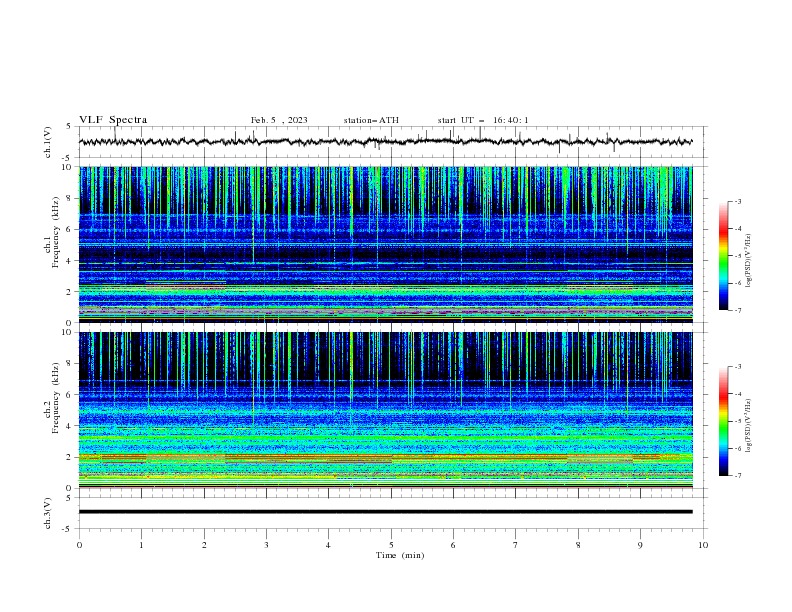This screenshot has width=792, height=612.
Task: Click the '9' tick on time axis
Action: pyautogui.click(x=640, y=545)
